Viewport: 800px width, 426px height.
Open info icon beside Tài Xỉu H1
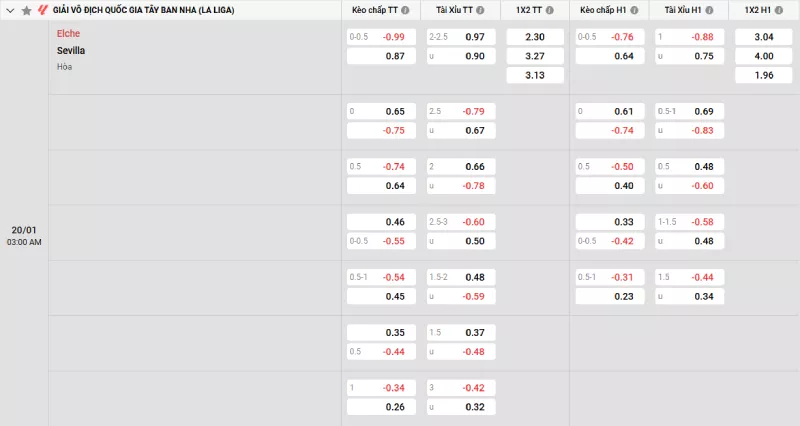point(709,10)
